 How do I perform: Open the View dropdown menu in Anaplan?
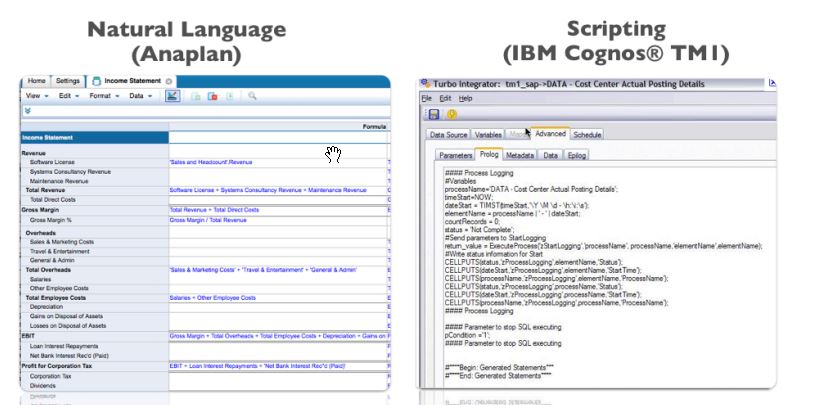click(x=37, y=96)
